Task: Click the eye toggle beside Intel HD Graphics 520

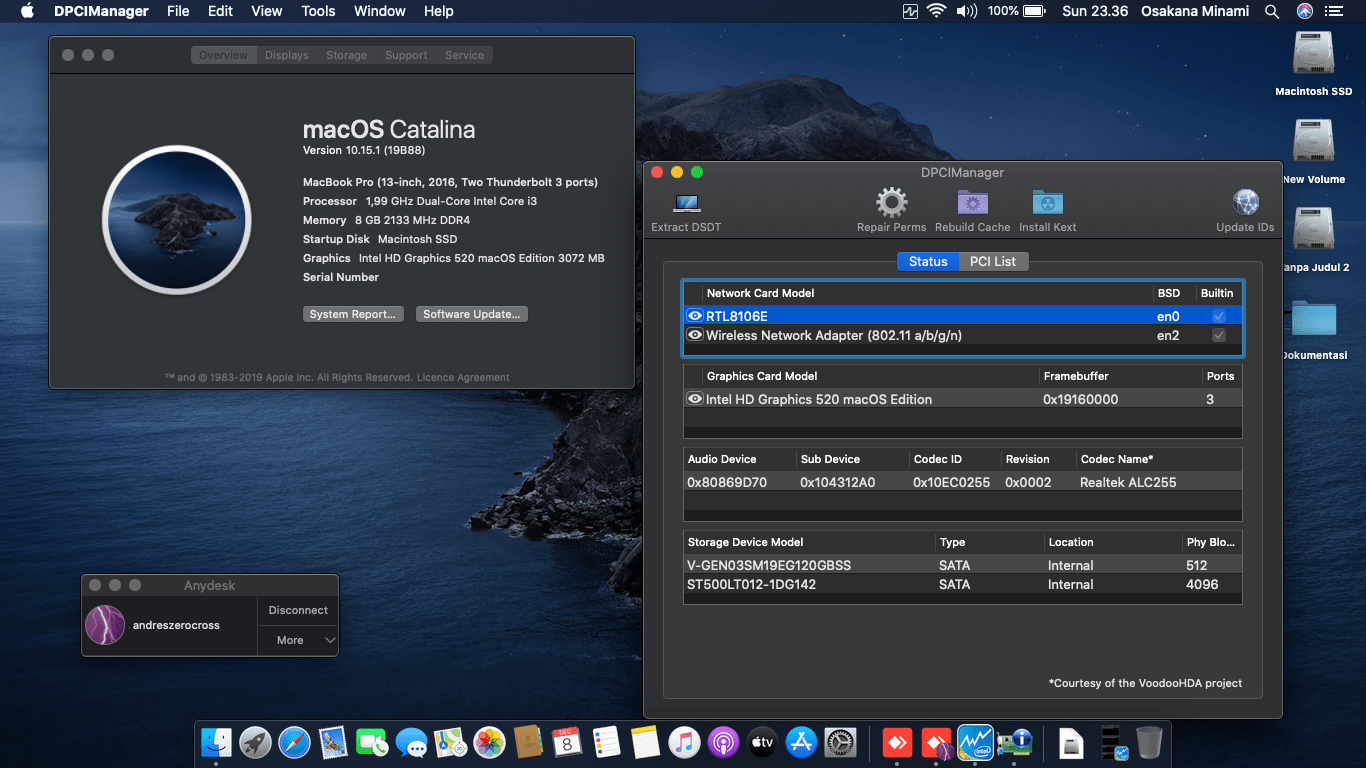Action: pyautogui.click(x=694, y=398)
